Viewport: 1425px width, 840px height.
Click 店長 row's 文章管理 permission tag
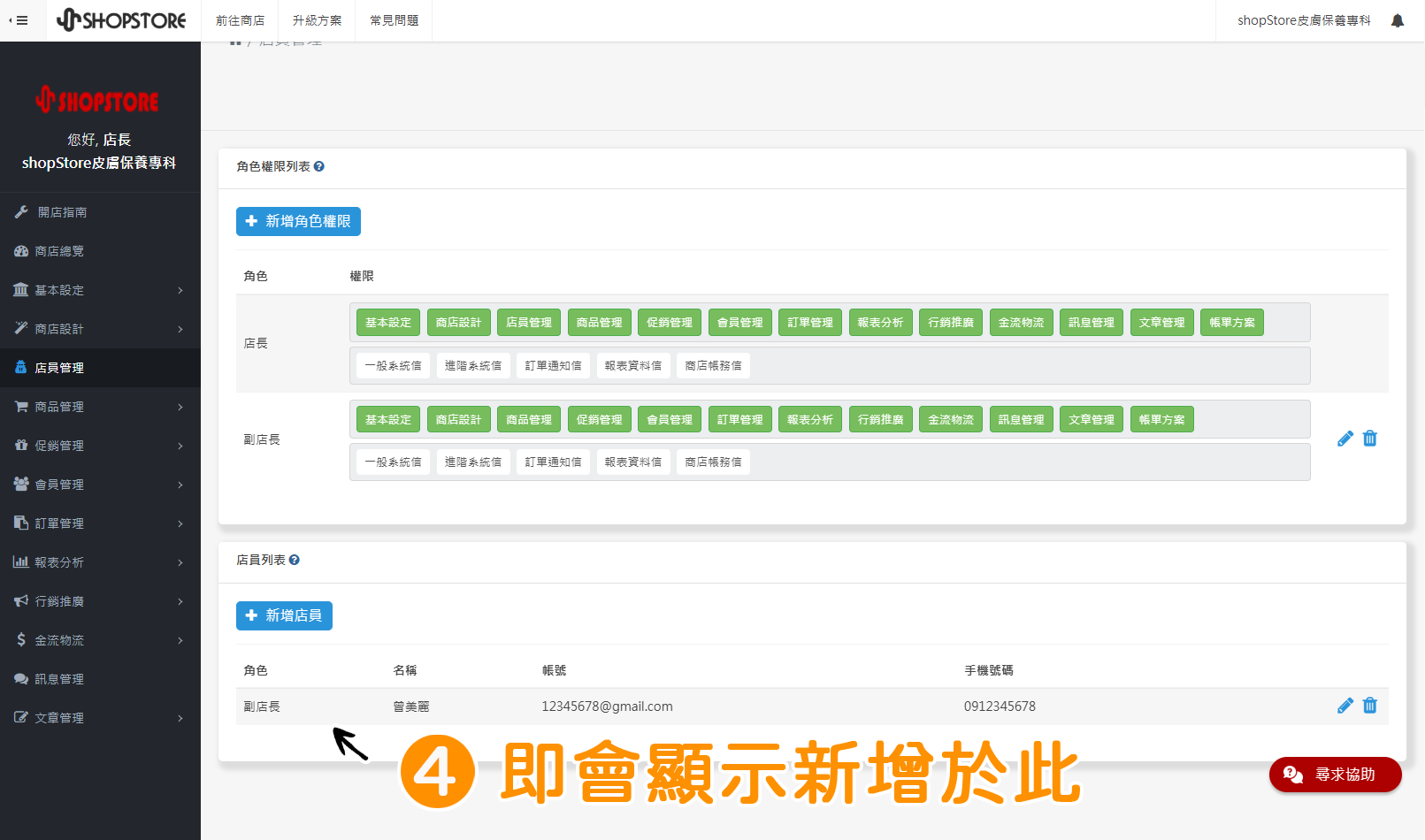tap(1161, 323)
